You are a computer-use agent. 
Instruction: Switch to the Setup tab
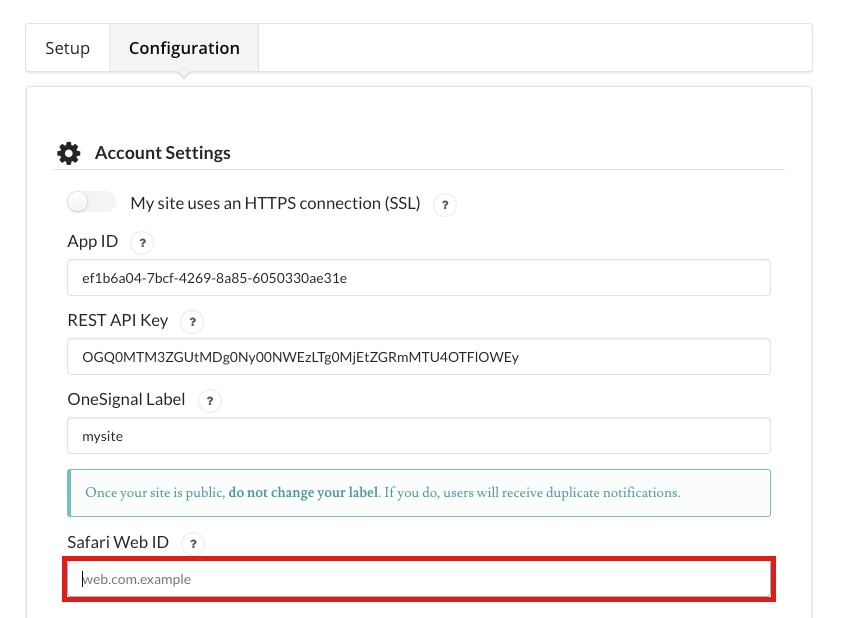(67, 48)
